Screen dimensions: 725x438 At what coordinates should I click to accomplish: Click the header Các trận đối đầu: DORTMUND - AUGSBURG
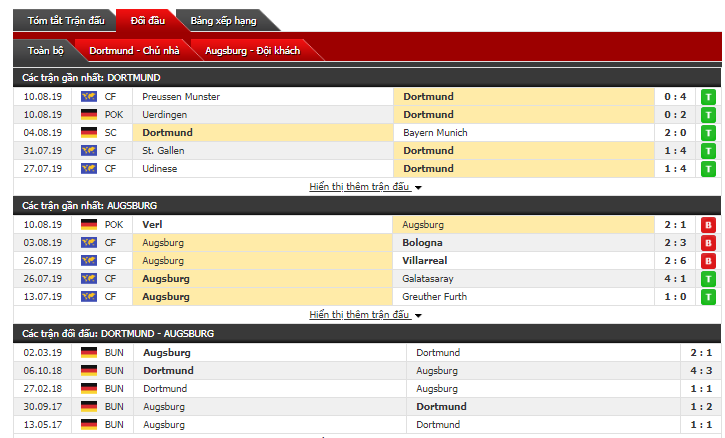coord(118,334)
